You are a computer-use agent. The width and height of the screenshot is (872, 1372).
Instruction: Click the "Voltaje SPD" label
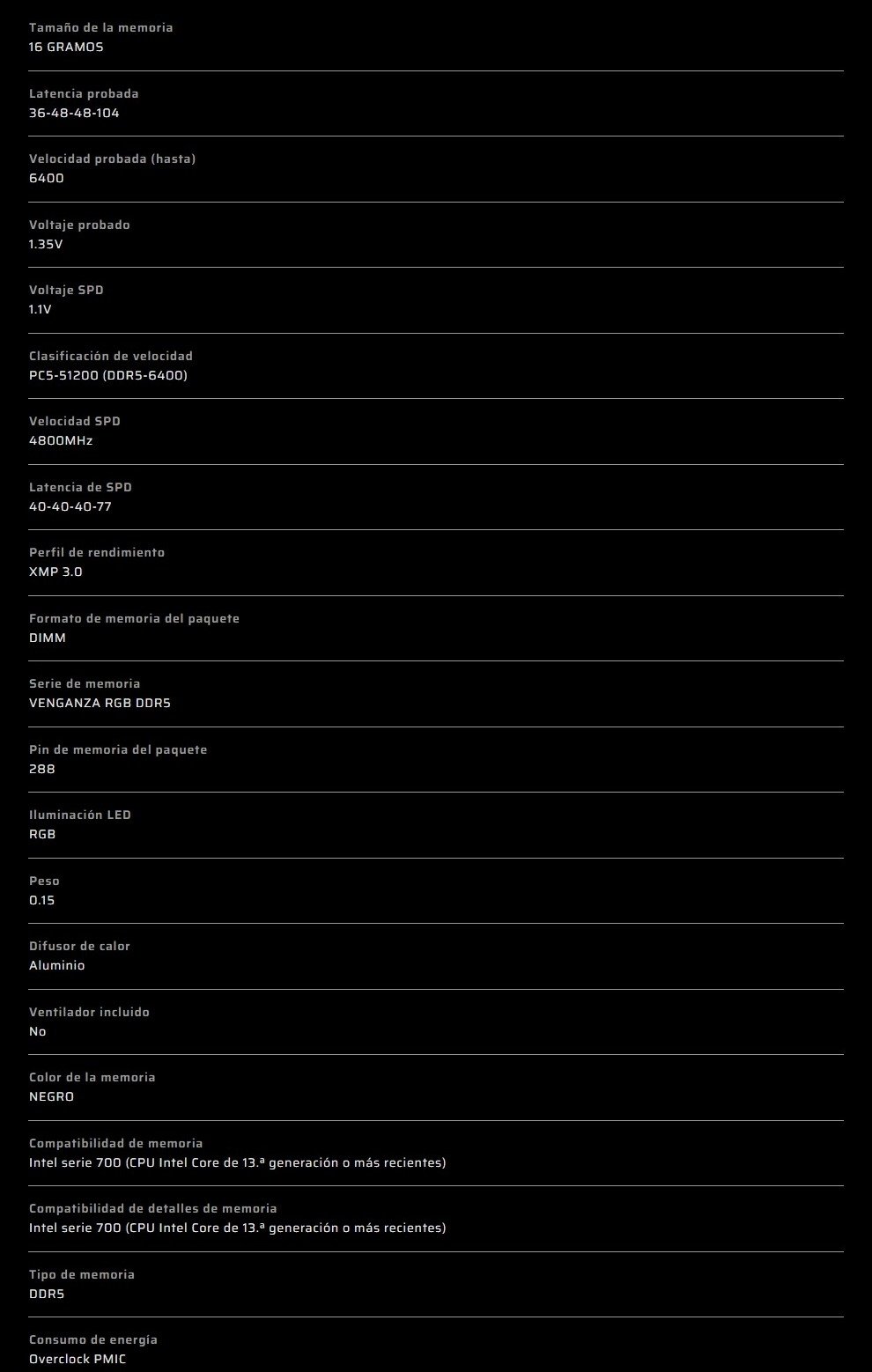tap(66, 290)
